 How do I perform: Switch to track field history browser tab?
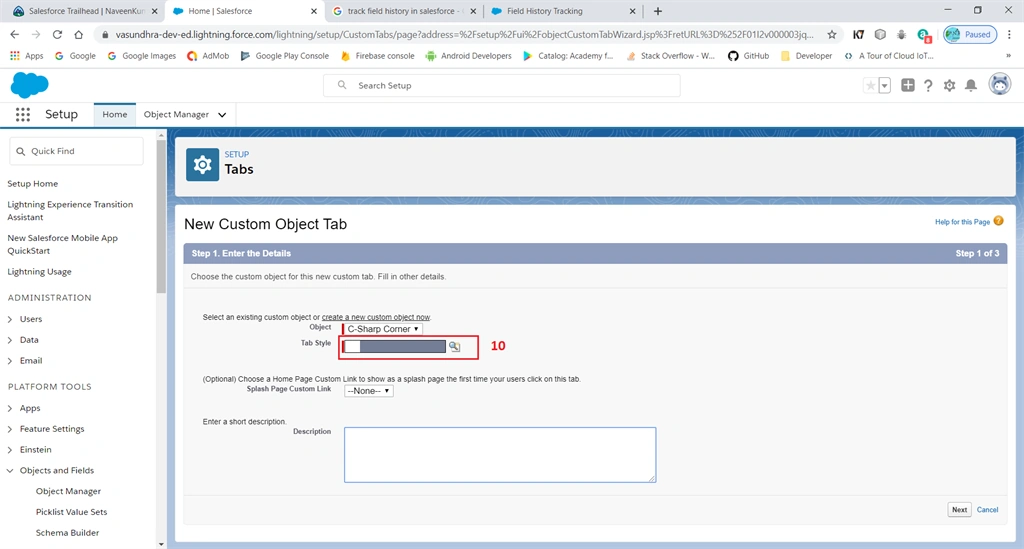pos(404,11)
